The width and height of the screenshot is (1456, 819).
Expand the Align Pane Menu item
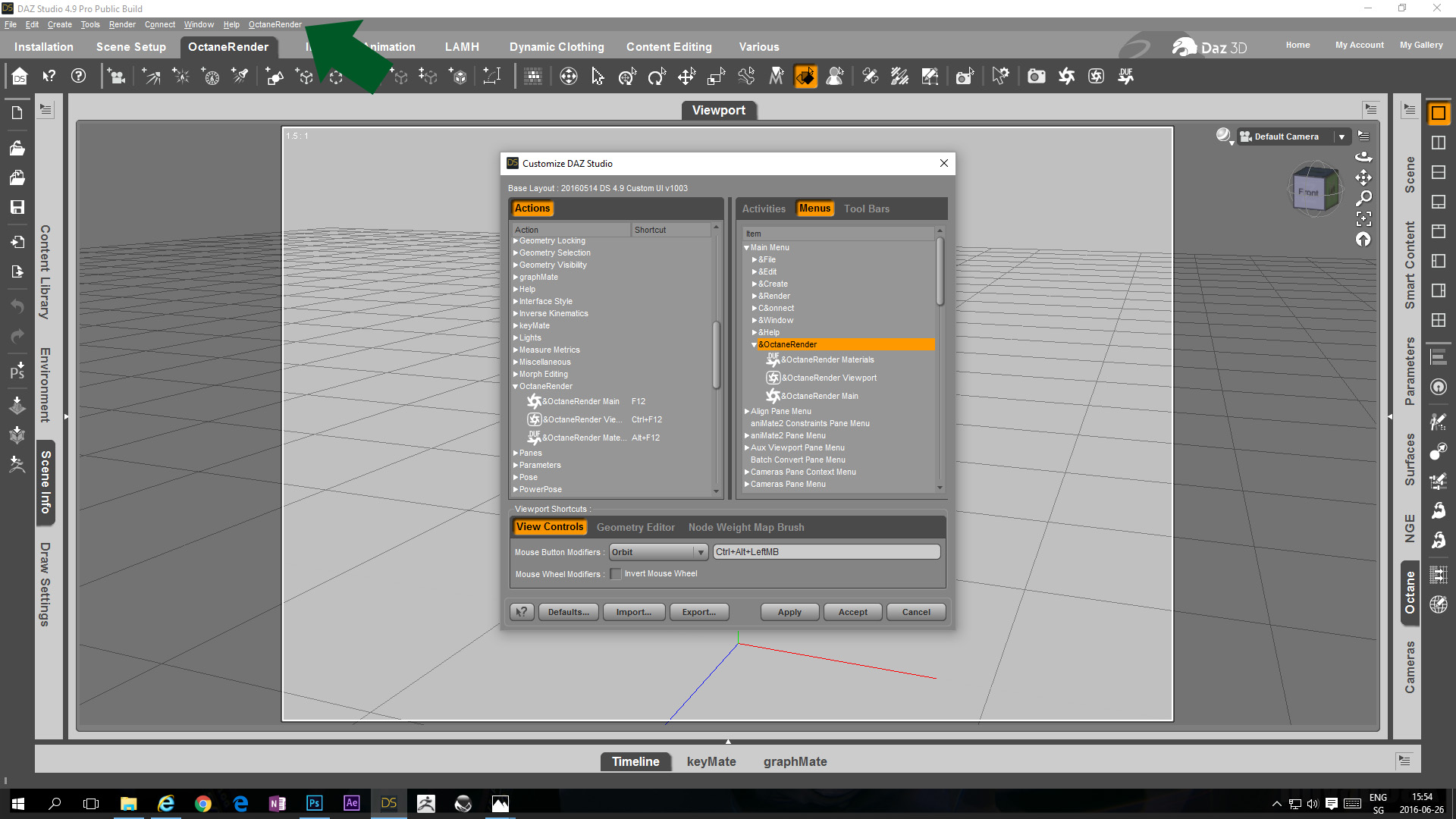[747, 412]
